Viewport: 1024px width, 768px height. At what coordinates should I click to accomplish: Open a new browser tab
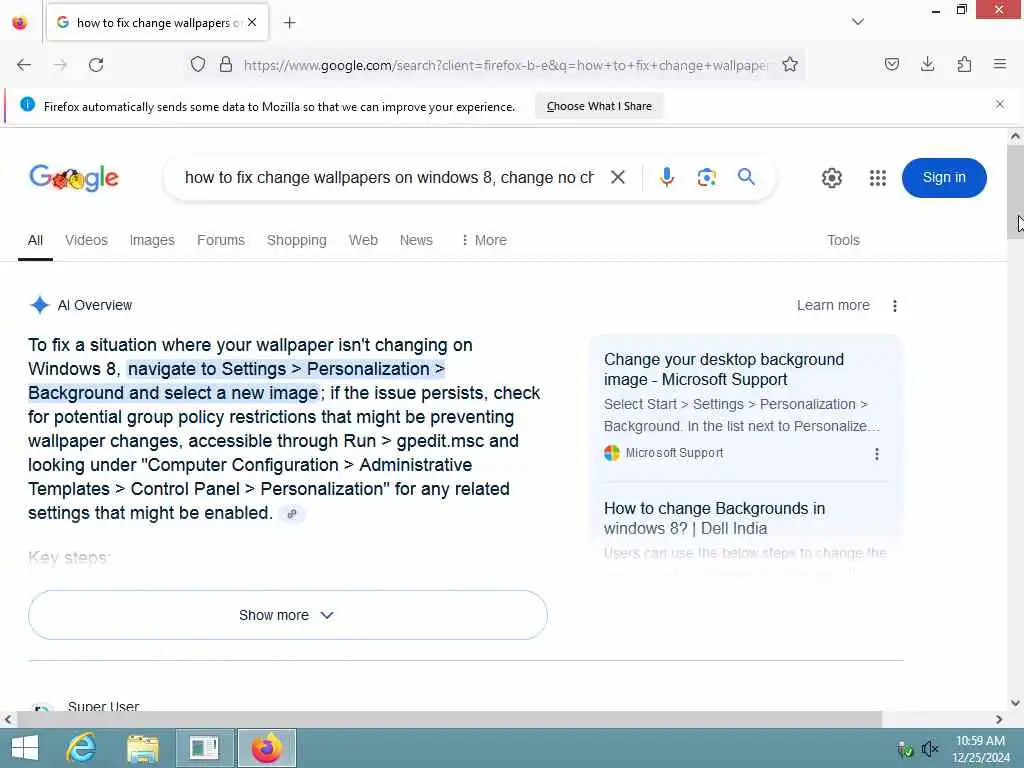290,23
